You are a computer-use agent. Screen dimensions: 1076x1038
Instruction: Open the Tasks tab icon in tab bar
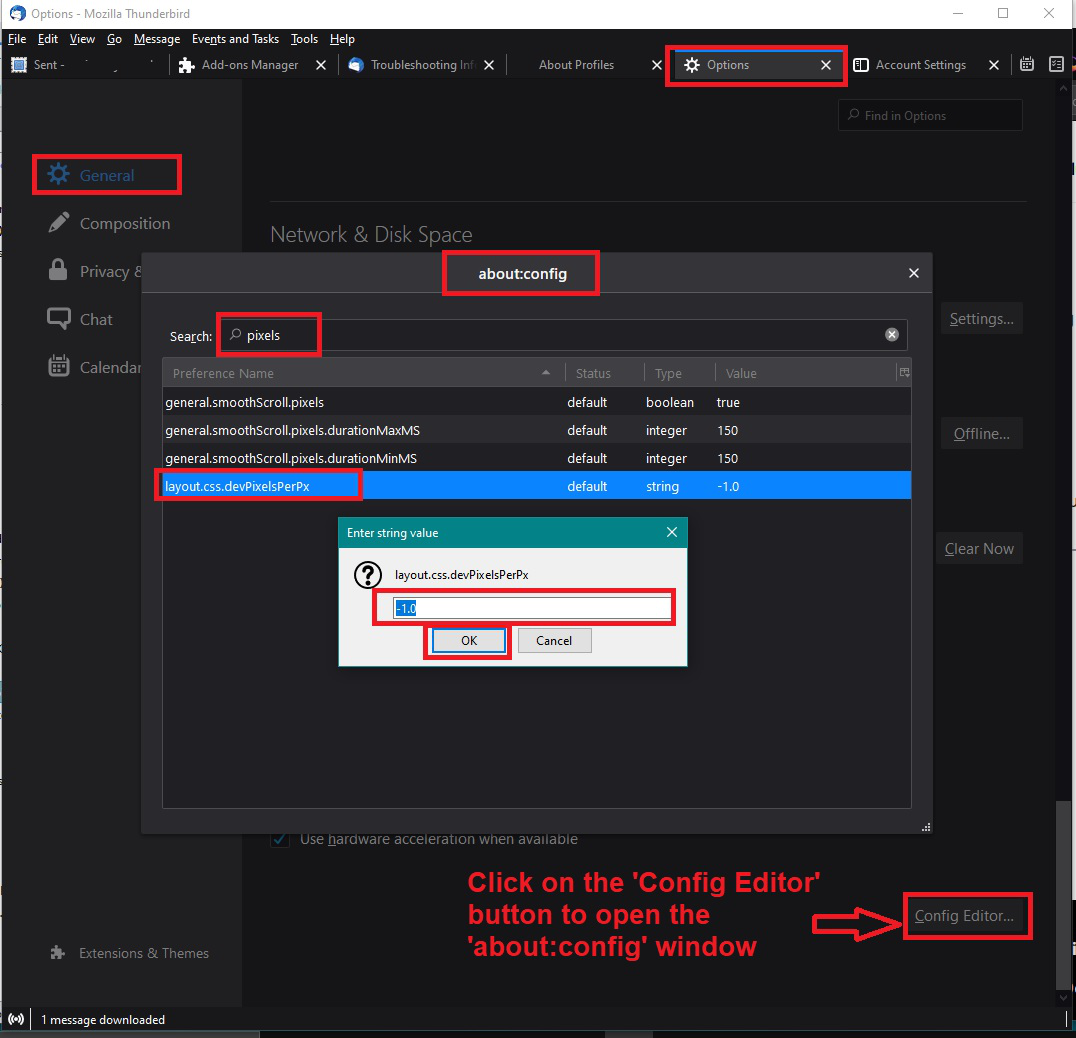click(1056, 65)
